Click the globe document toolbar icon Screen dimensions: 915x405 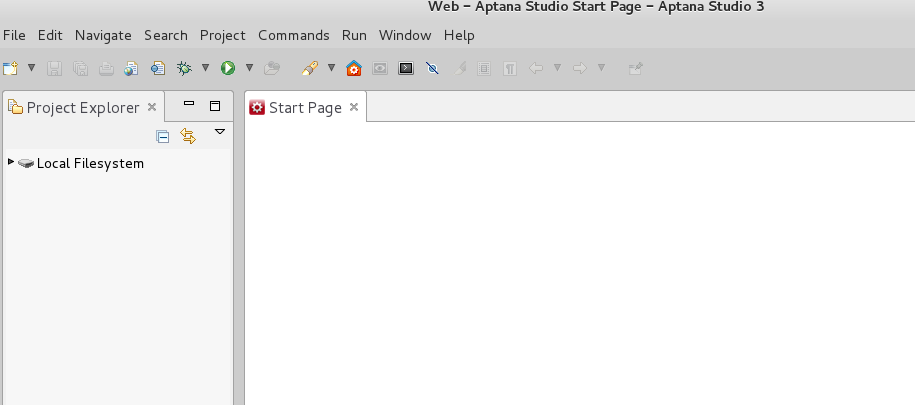coord(131,68)
